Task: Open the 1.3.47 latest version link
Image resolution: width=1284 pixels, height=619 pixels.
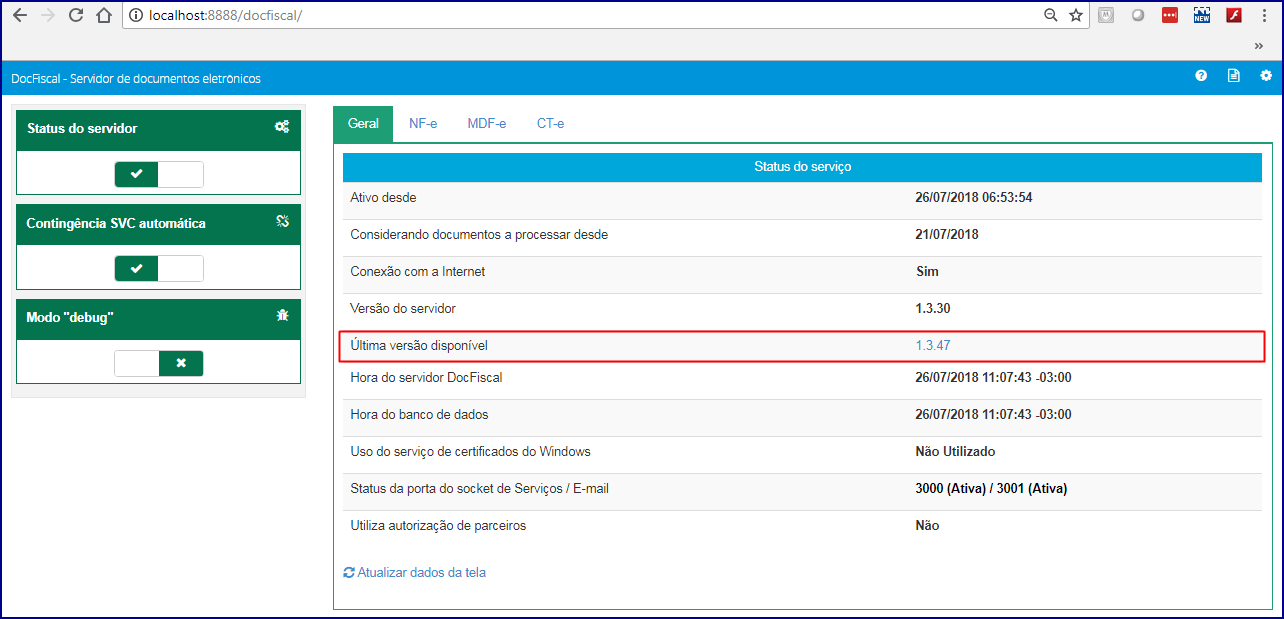Action: [933, 345]
